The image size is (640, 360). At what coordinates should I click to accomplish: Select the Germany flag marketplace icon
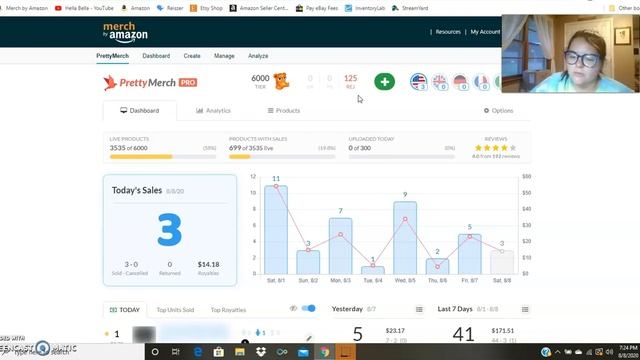(460, 82)
